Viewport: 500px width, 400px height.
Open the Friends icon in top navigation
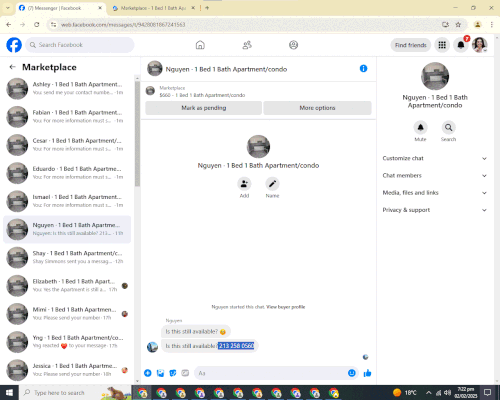pos(247,45)
